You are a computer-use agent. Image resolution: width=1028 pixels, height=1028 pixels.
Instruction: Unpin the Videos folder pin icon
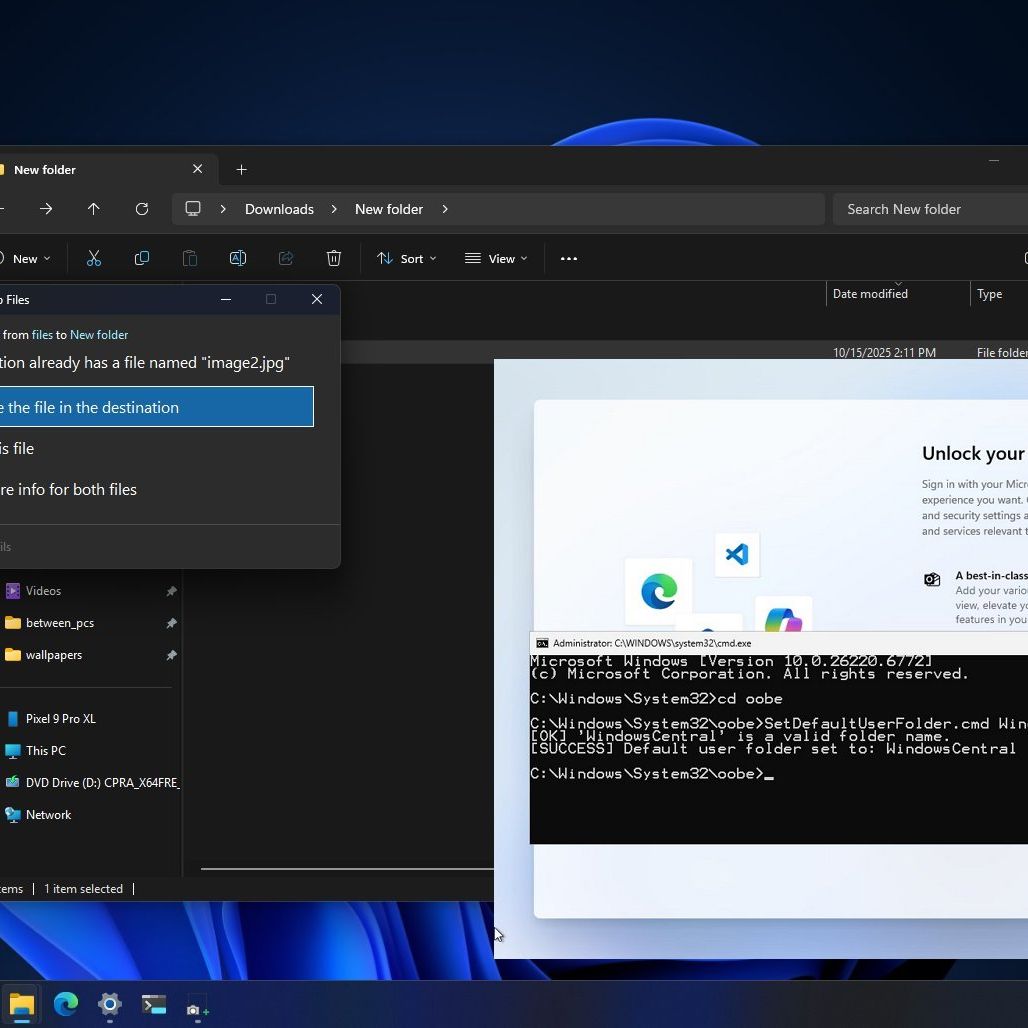pyautogui.click(x=171, y=591)
